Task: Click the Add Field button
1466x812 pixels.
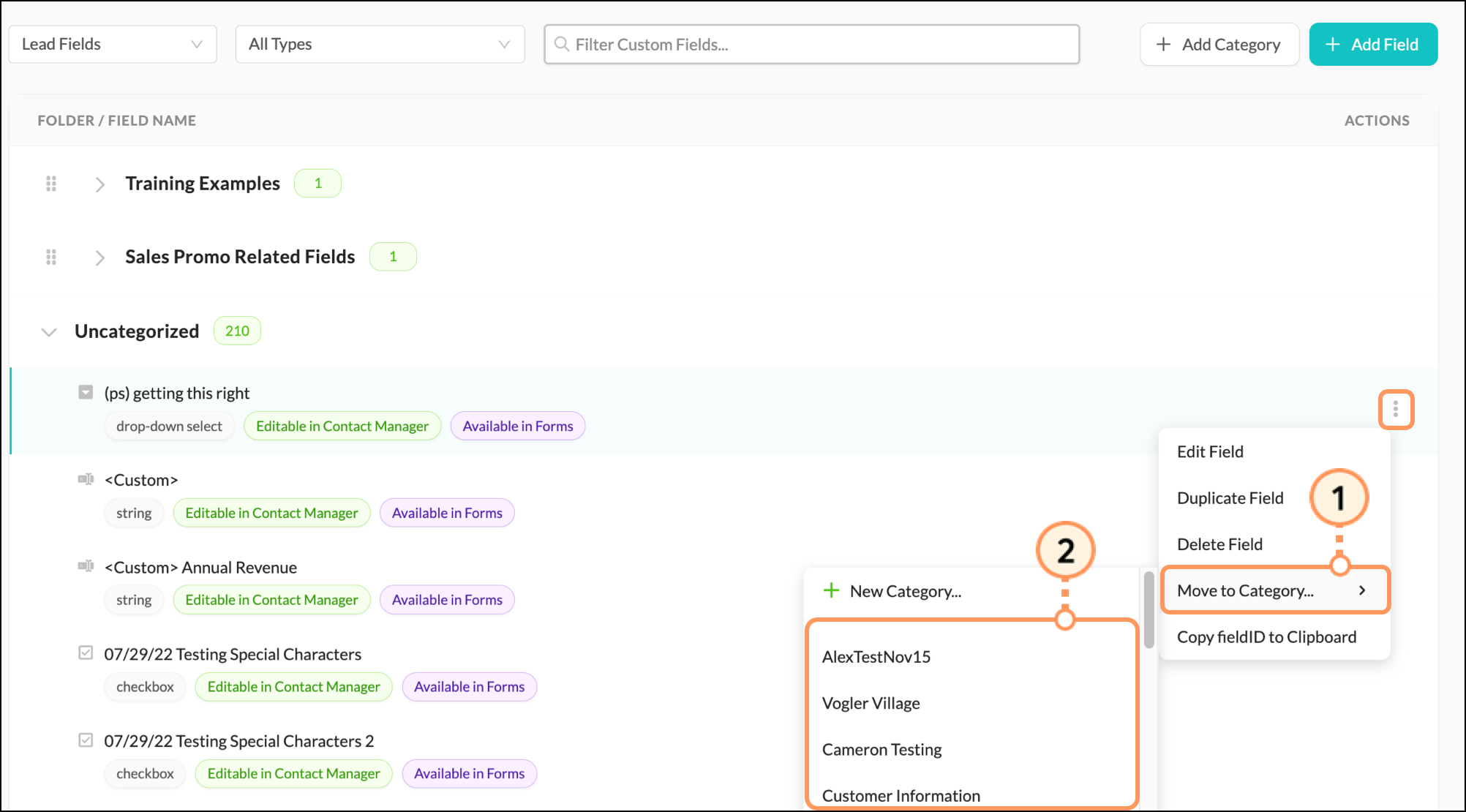Action: (x=1373, y=45)
